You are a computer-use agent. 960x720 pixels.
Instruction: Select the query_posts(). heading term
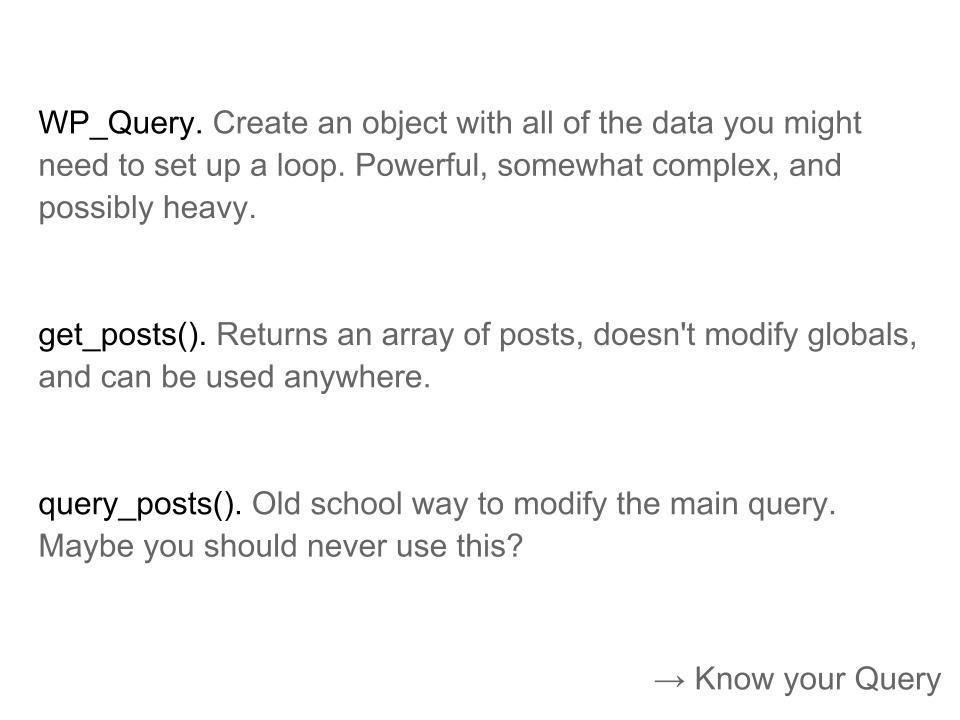click(x=140, y=504)
